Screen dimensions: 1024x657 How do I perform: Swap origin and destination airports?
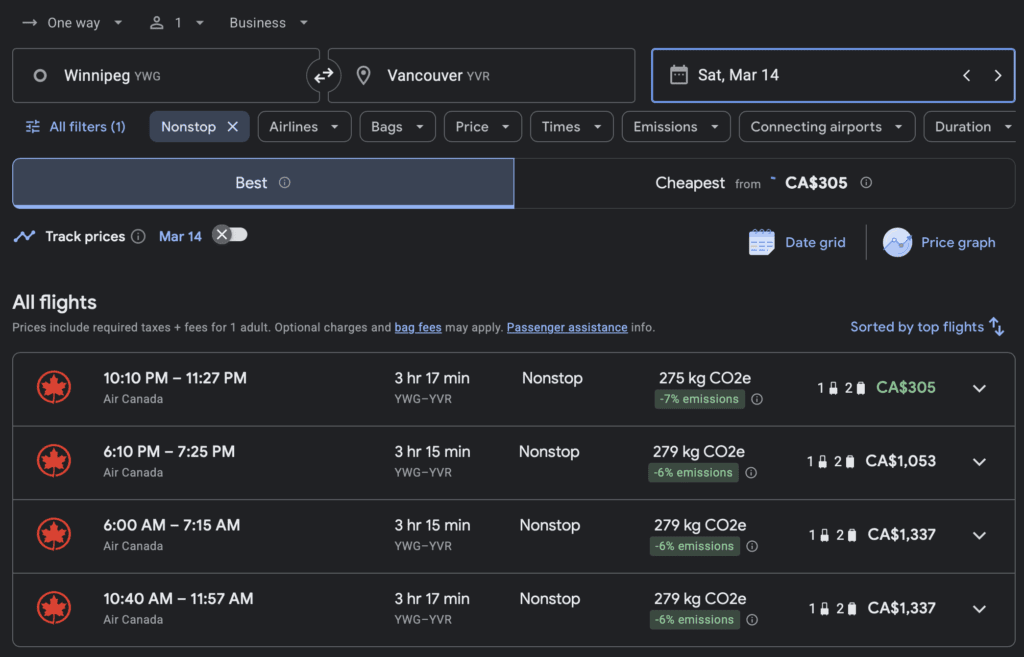click(x=324, y=75)
